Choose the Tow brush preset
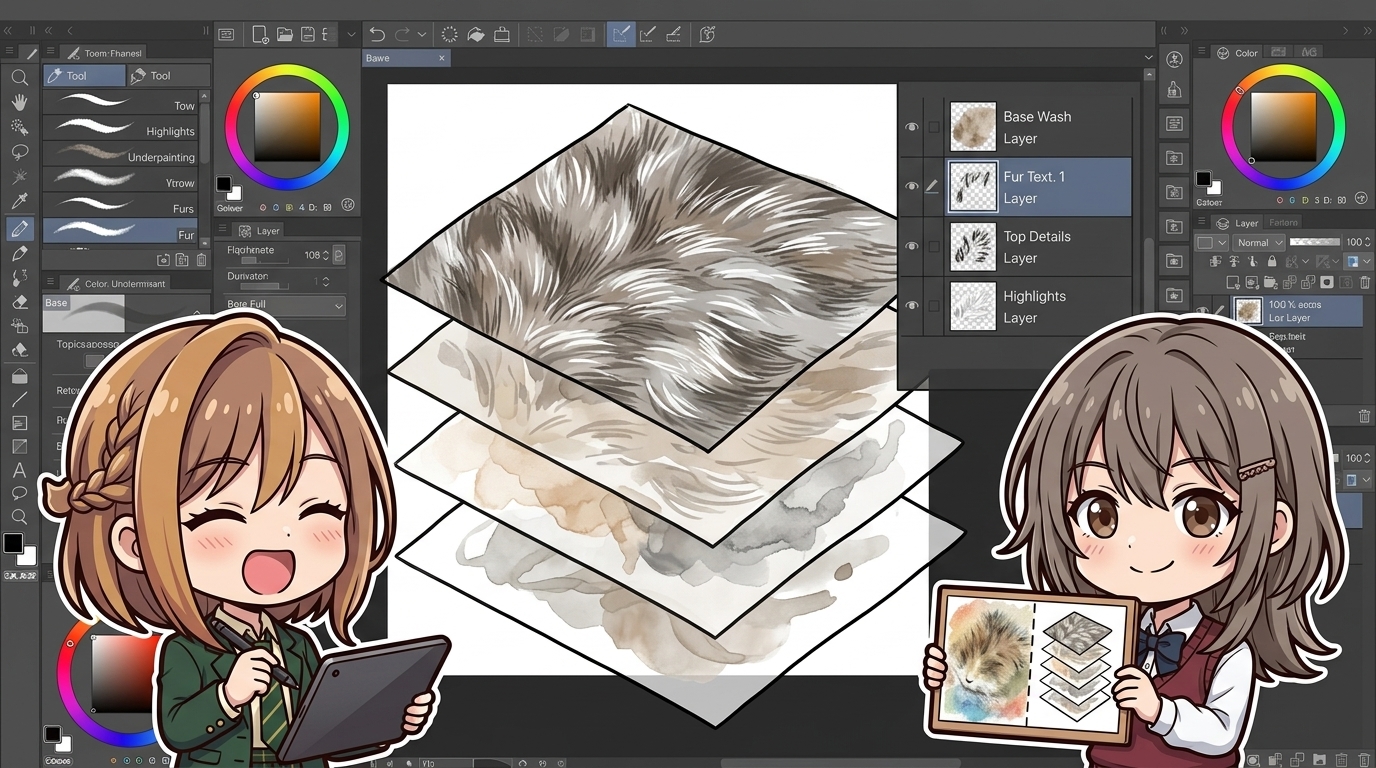Image resolution: width=1376 pixels, height=768 pixels. [121, 104]
